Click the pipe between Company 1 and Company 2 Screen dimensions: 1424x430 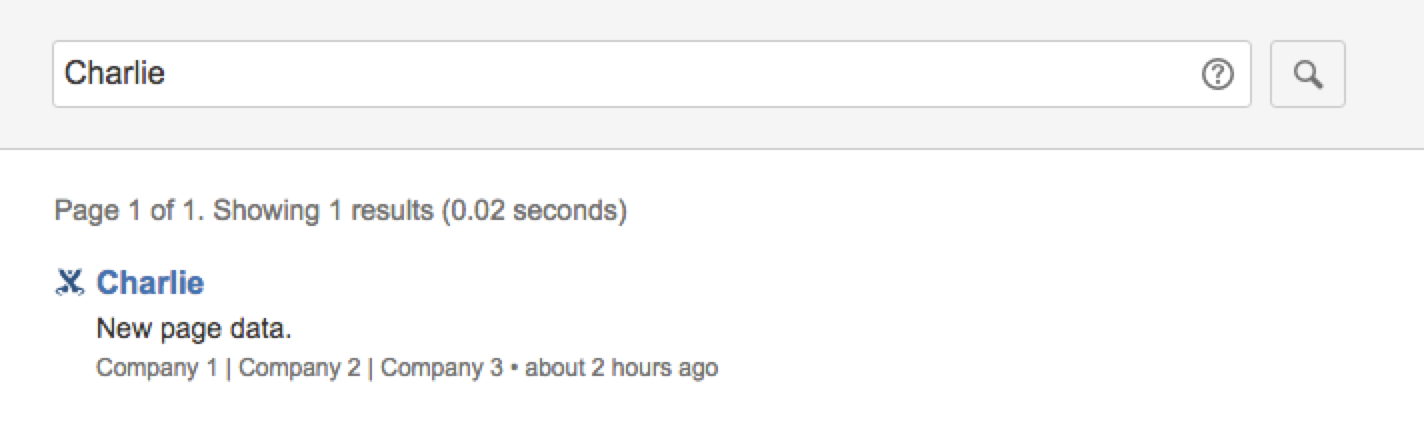pyautogui.click(x=228, y=368)
